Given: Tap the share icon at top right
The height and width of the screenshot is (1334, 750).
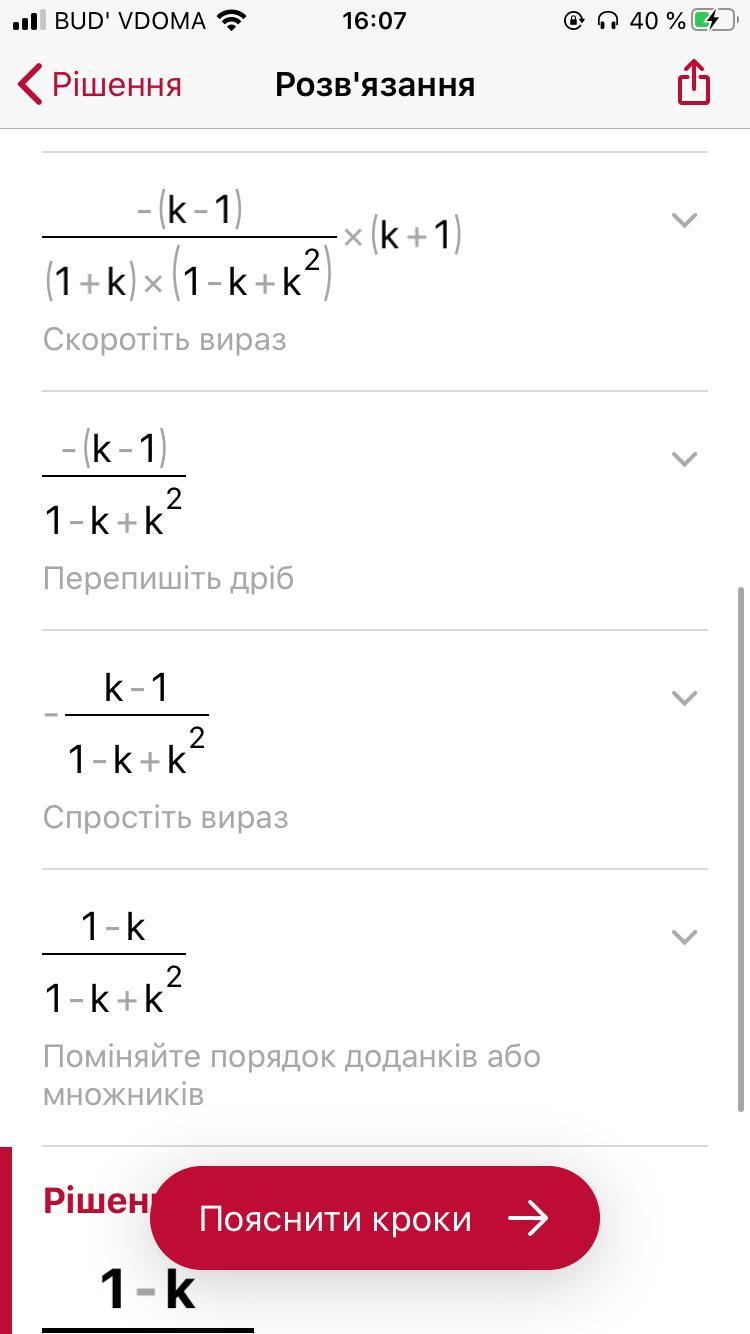Looking at the screenshot, I should point(693,82).
